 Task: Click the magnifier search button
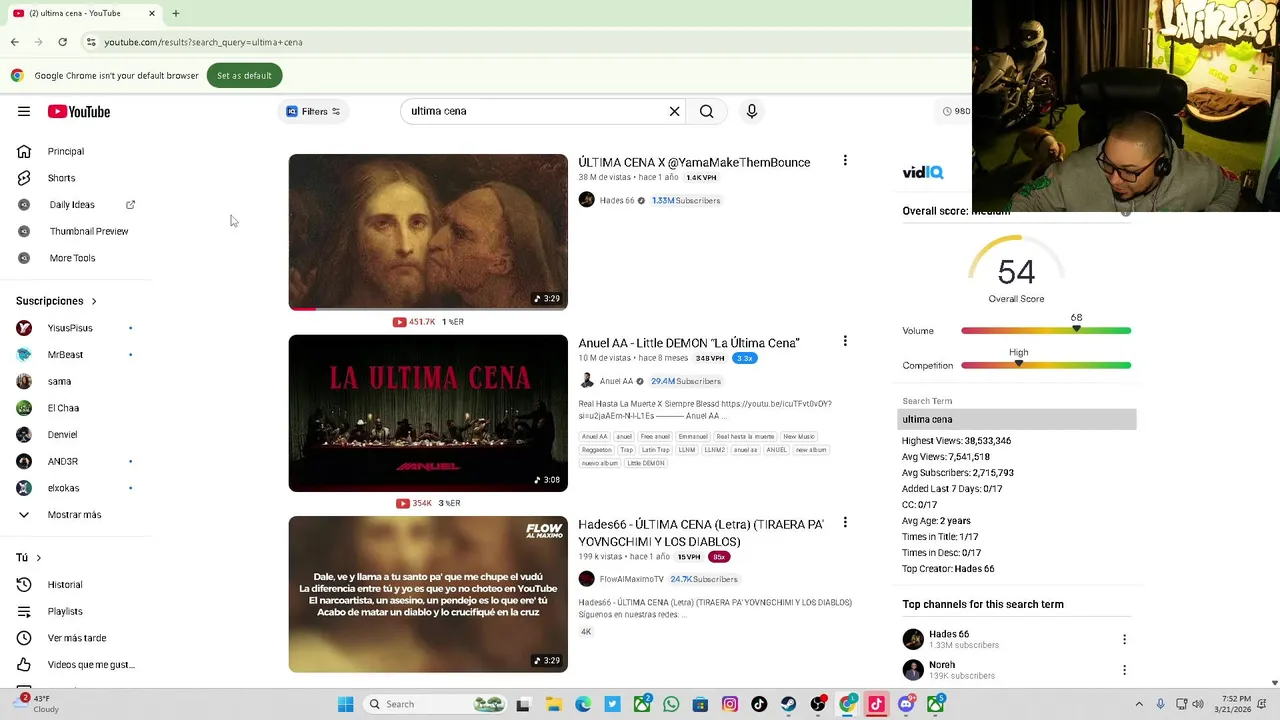(707, 111)
